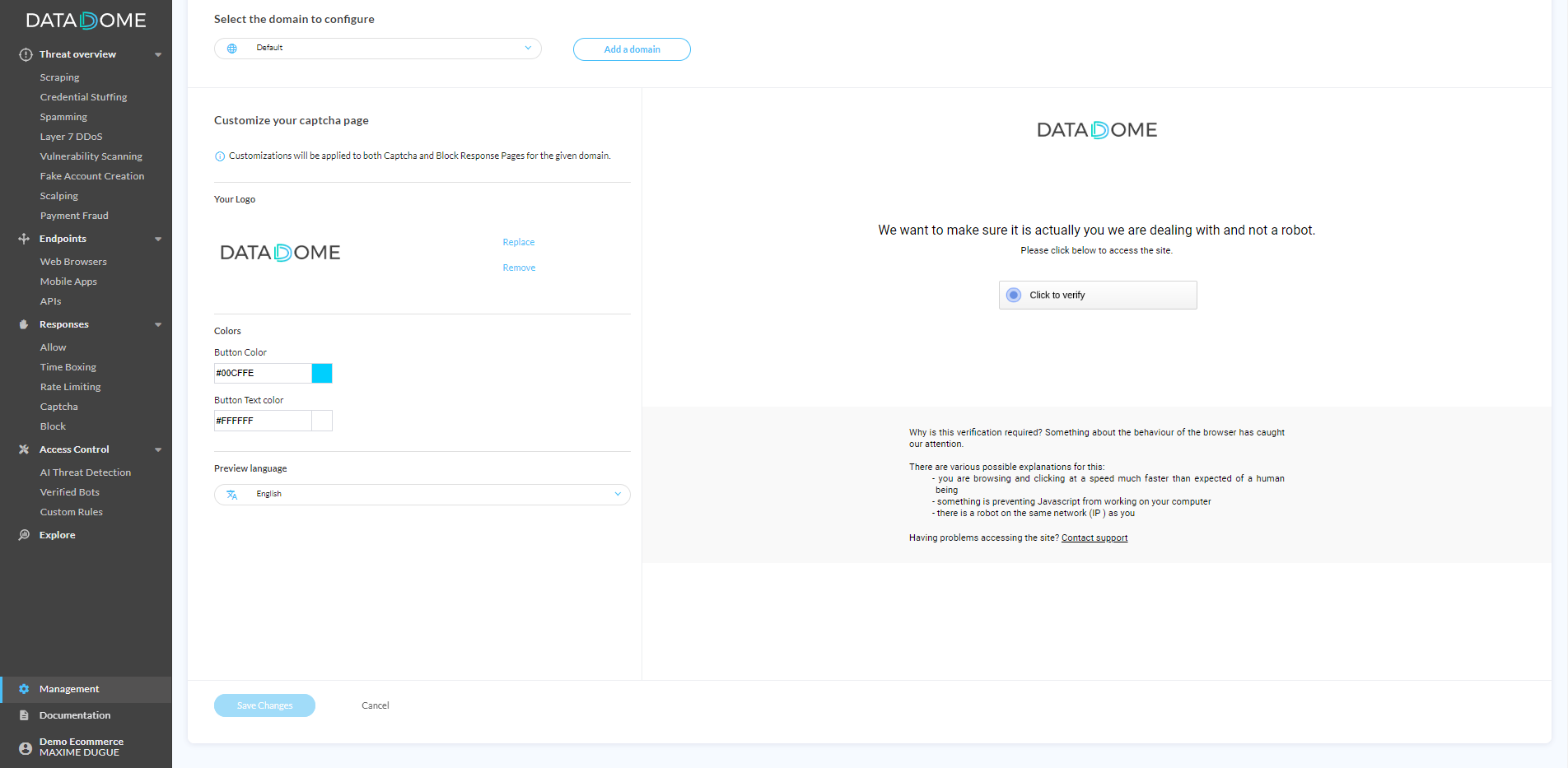Collapse the Threat overview section arrow
This screenshot has height=768, width=1568.
pyautogui.click(x=158, y=55)
